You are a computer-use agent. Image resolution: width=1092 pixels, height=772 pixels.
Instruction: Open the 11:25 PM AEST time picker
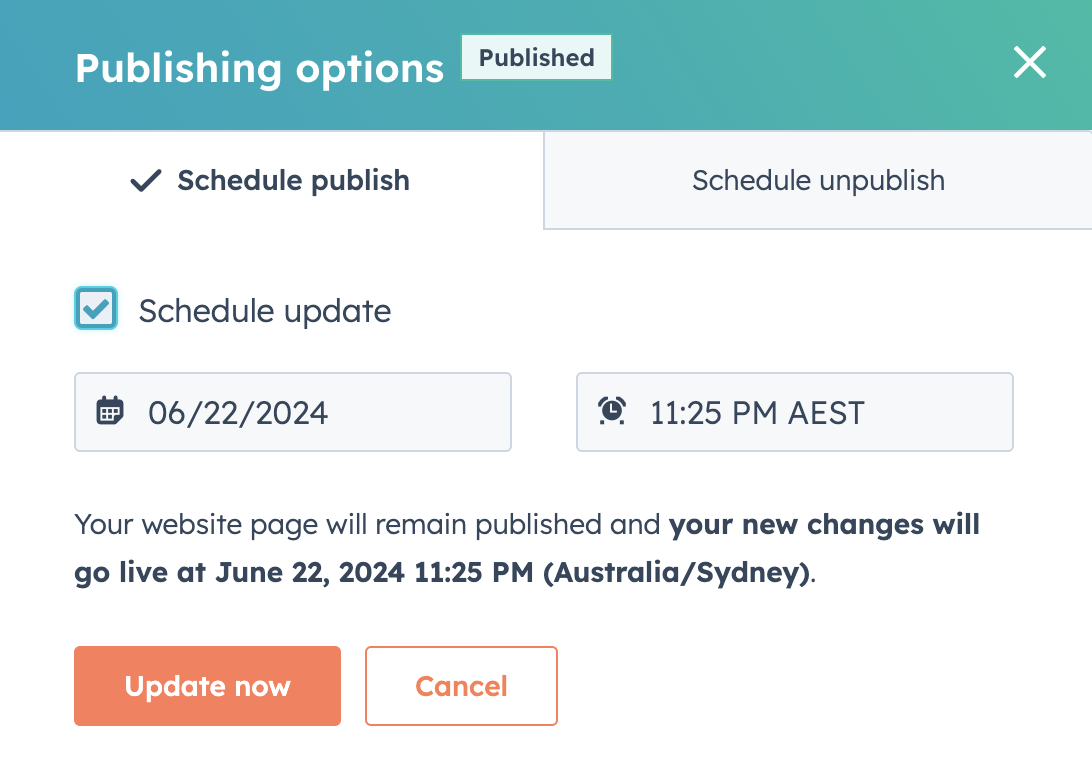pyautogui.click(x=794, y=411)
